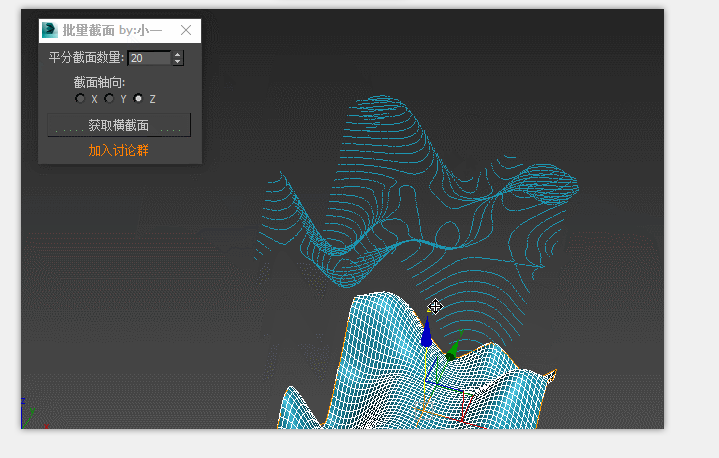Viewport: 719px width, 458px height.
Task: Click the 批量截面 title bar text
Action: 88,31
